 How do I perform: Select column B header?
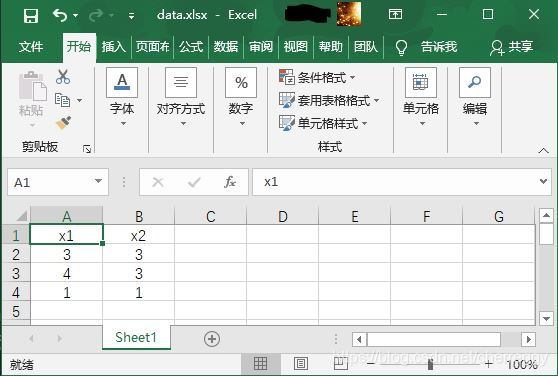139,216
